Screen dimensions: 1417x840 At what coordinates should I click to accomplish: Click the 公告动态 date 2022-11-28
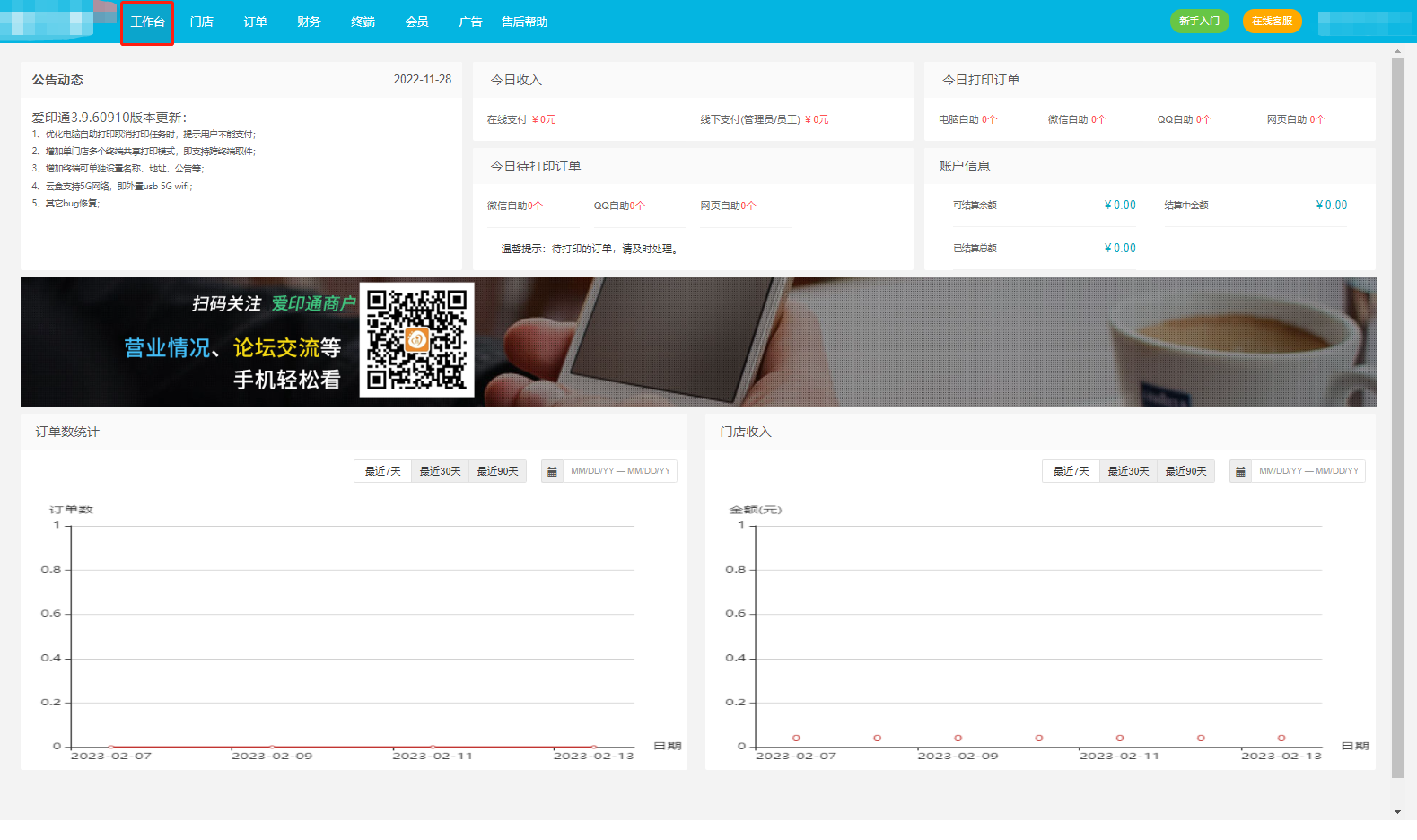(x=423, y=80)
